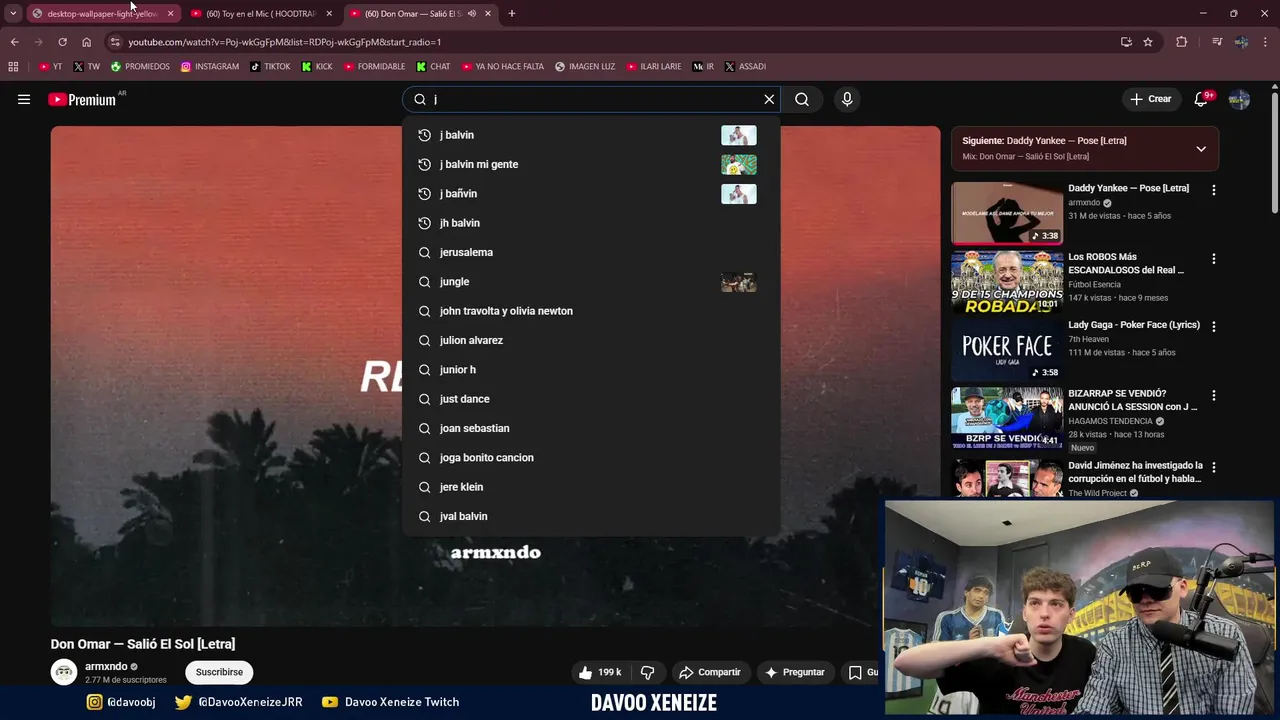The width and height of the screenshot is (1280, 720).
Task: Select "john travolta y olivia newton" suggestion
Action: pos(591,311)
